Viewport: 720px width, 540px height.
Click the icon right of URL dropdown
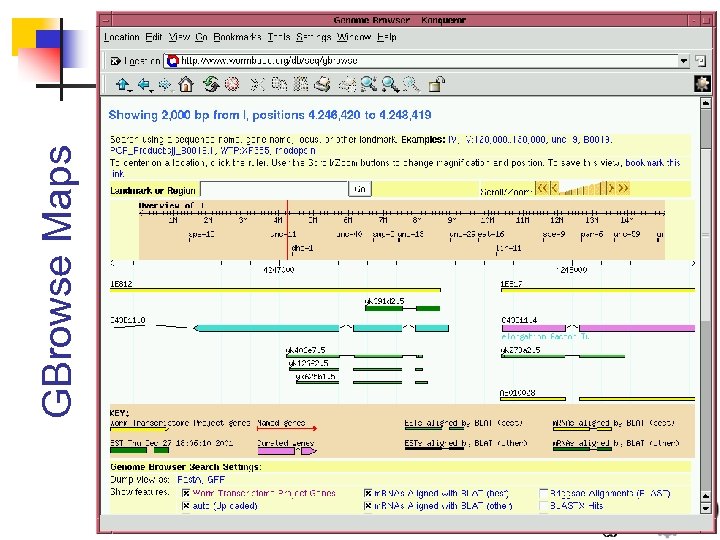click(x=700, y=60)
